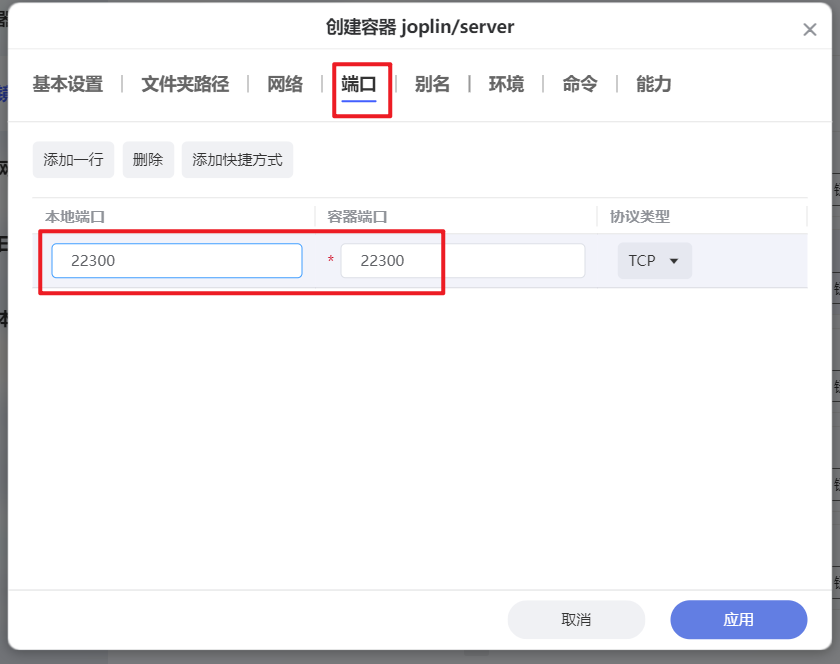Open the 命令 tab

click(x=578, y=85)
